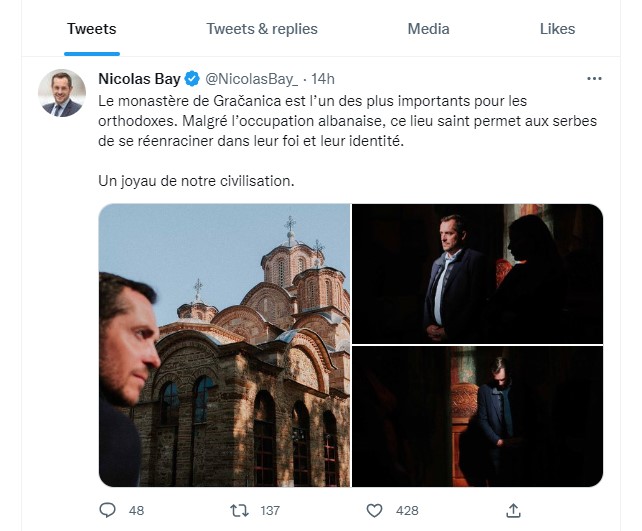This screenshot has height=531, width=642.
Task: Click the 137 retweets count
Action: coord(270,511)
